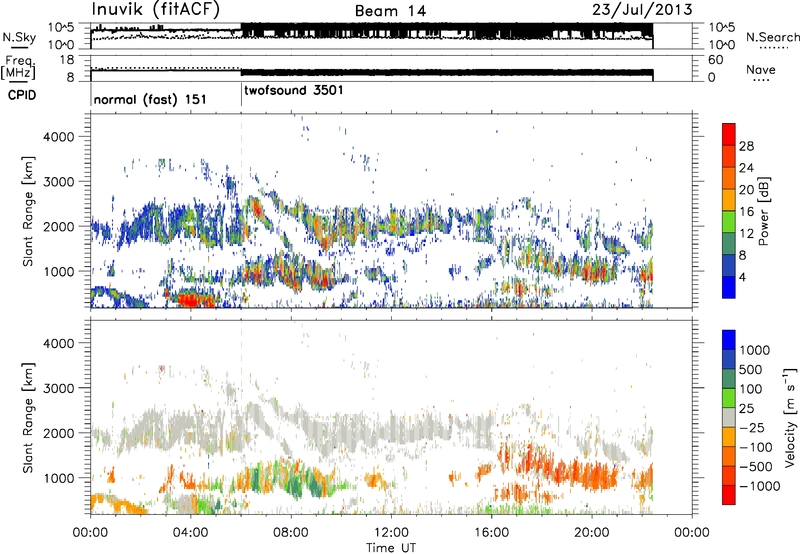Click the 'Power [dB]' color bar label
The image size is (800, 554).
[x=763, y=211]
